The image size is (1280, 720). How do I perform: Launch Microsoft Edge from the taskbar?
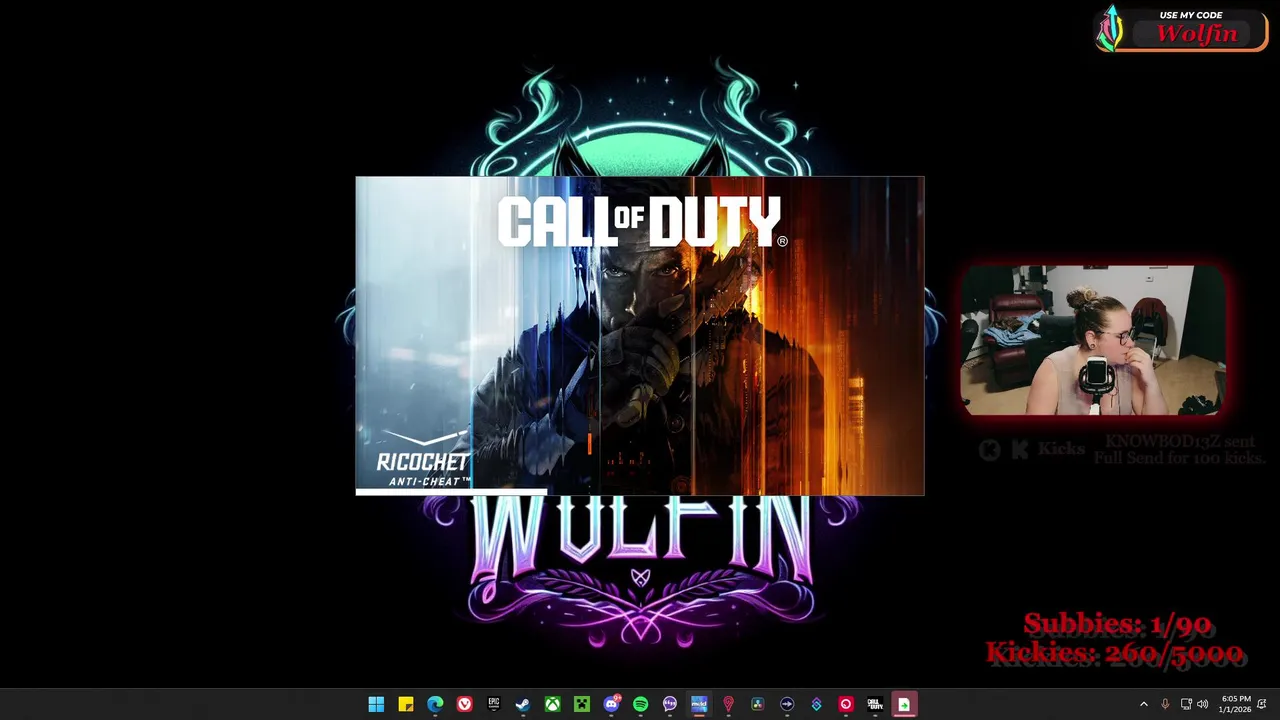pyautogui.click(x=435, y=704)
